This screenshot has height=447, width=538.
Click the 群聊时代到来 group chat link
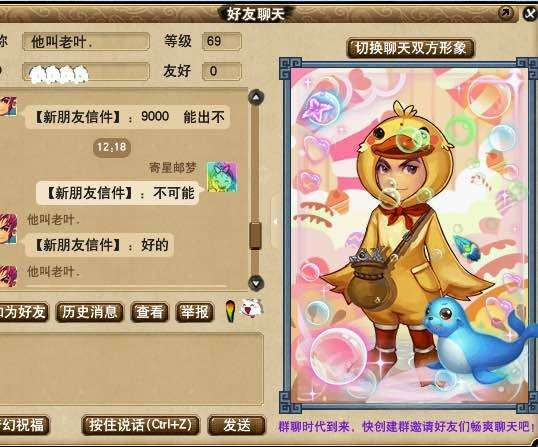coord(406,426)
